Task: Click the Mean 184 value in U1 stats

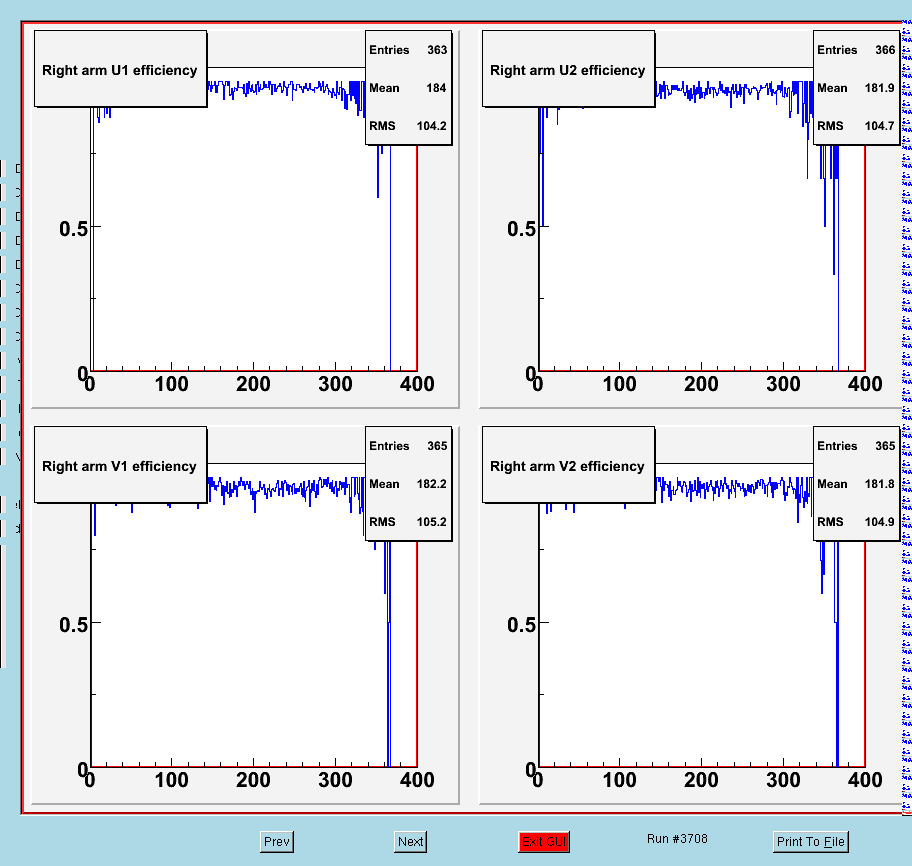Action: click(x=436, y=88)
